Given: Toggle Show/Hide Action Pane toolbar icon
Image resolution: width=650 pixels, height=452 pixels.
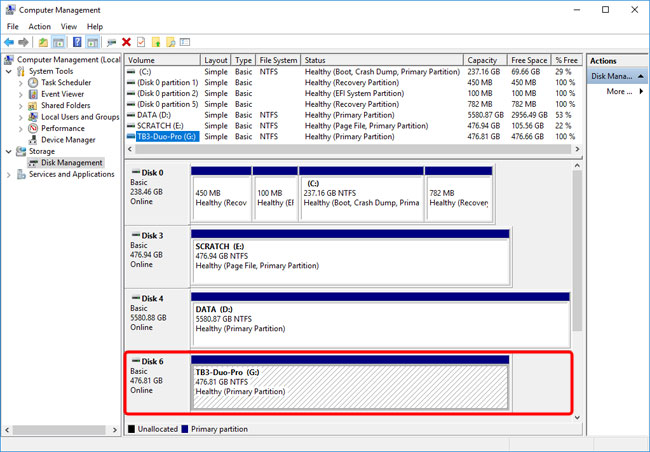Looking at the screenshot, I should 92,42.
